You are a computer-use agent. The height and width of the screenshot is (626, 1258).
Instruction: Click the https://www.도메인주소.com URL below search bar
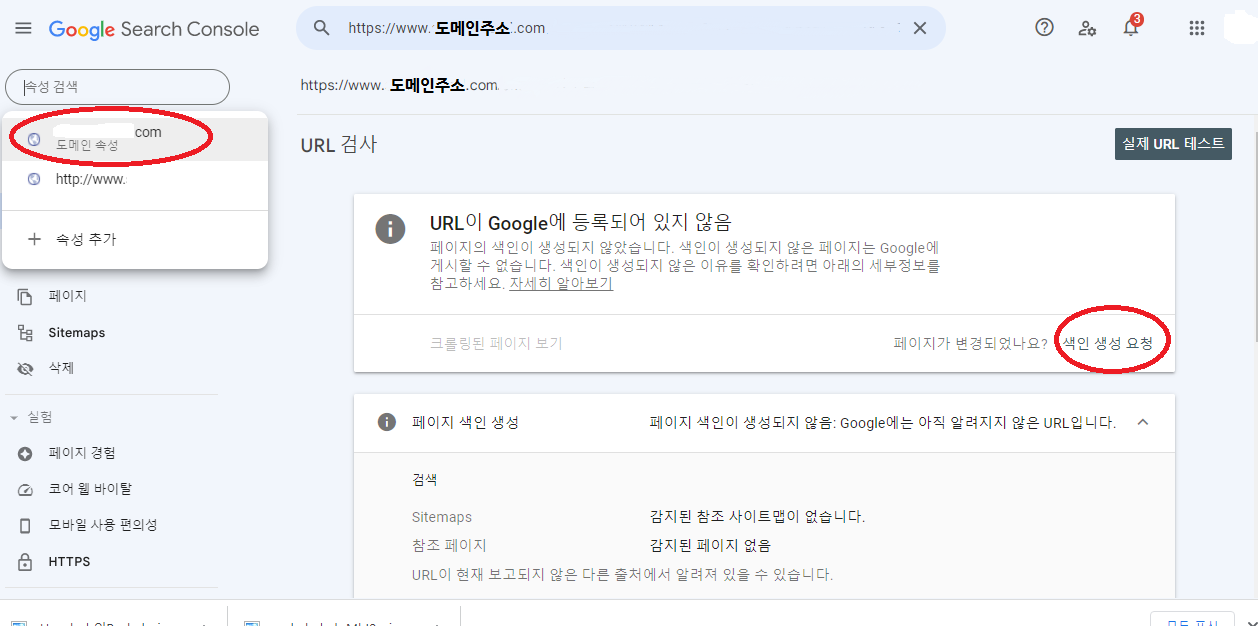tap(399, 85)
